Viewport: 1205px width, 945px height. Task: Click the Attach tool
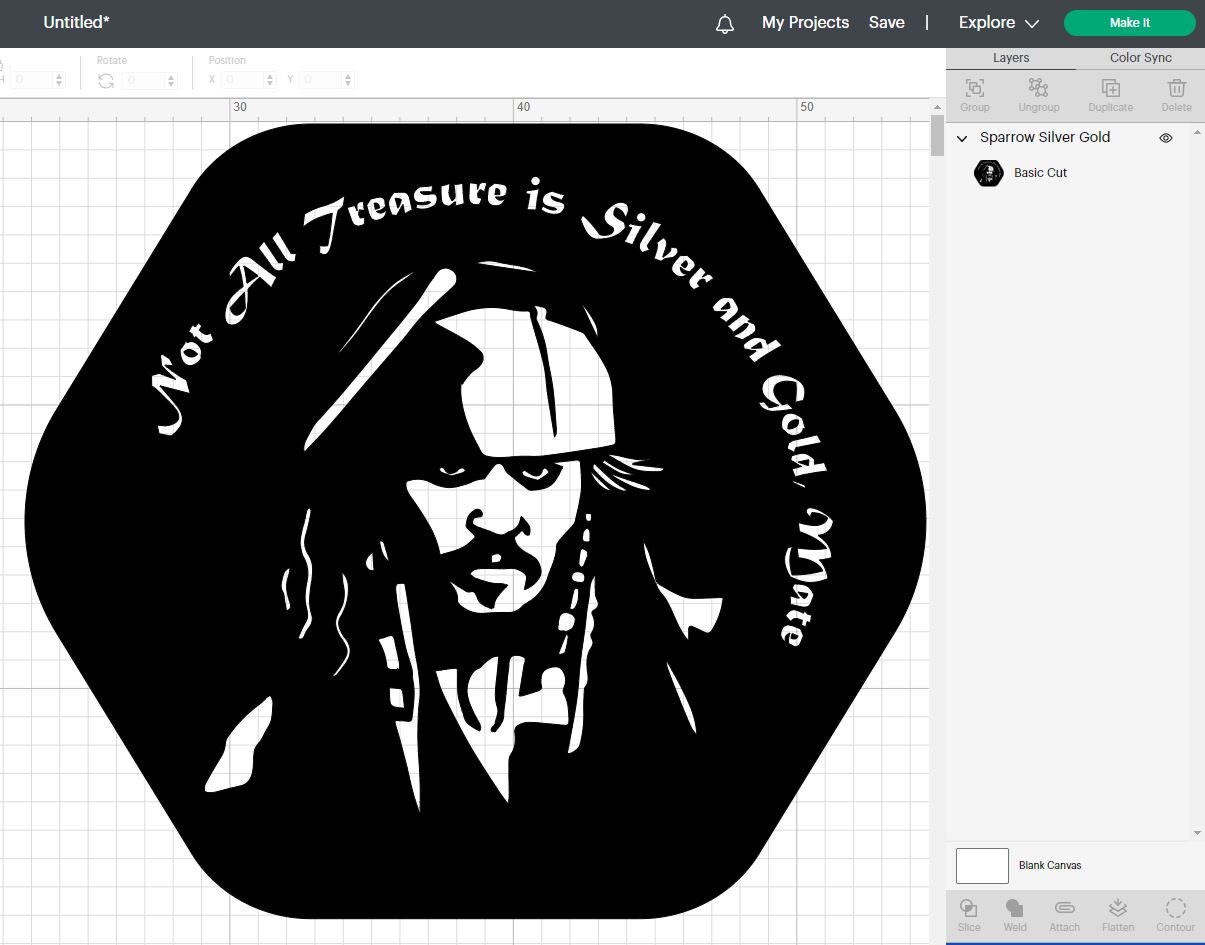pyautogui.click(x=1064, y=914)
